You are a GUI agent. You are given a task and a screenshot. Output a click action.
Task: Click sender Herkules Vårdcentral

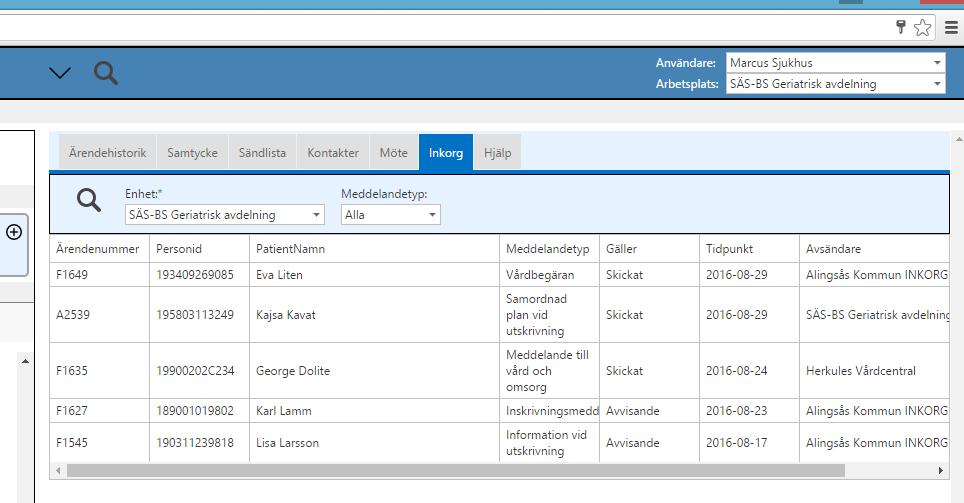click(861, 371)
